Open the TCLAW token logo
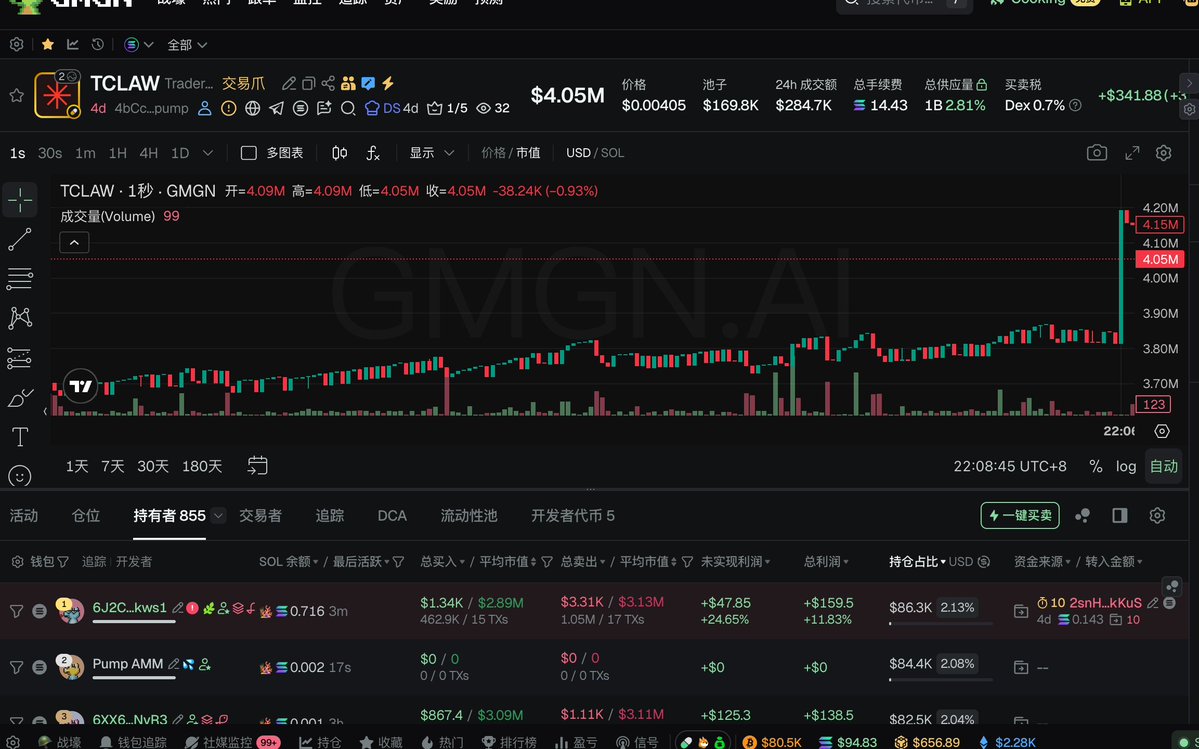This screenshot has height=749, width=1199. coord(57,96)
